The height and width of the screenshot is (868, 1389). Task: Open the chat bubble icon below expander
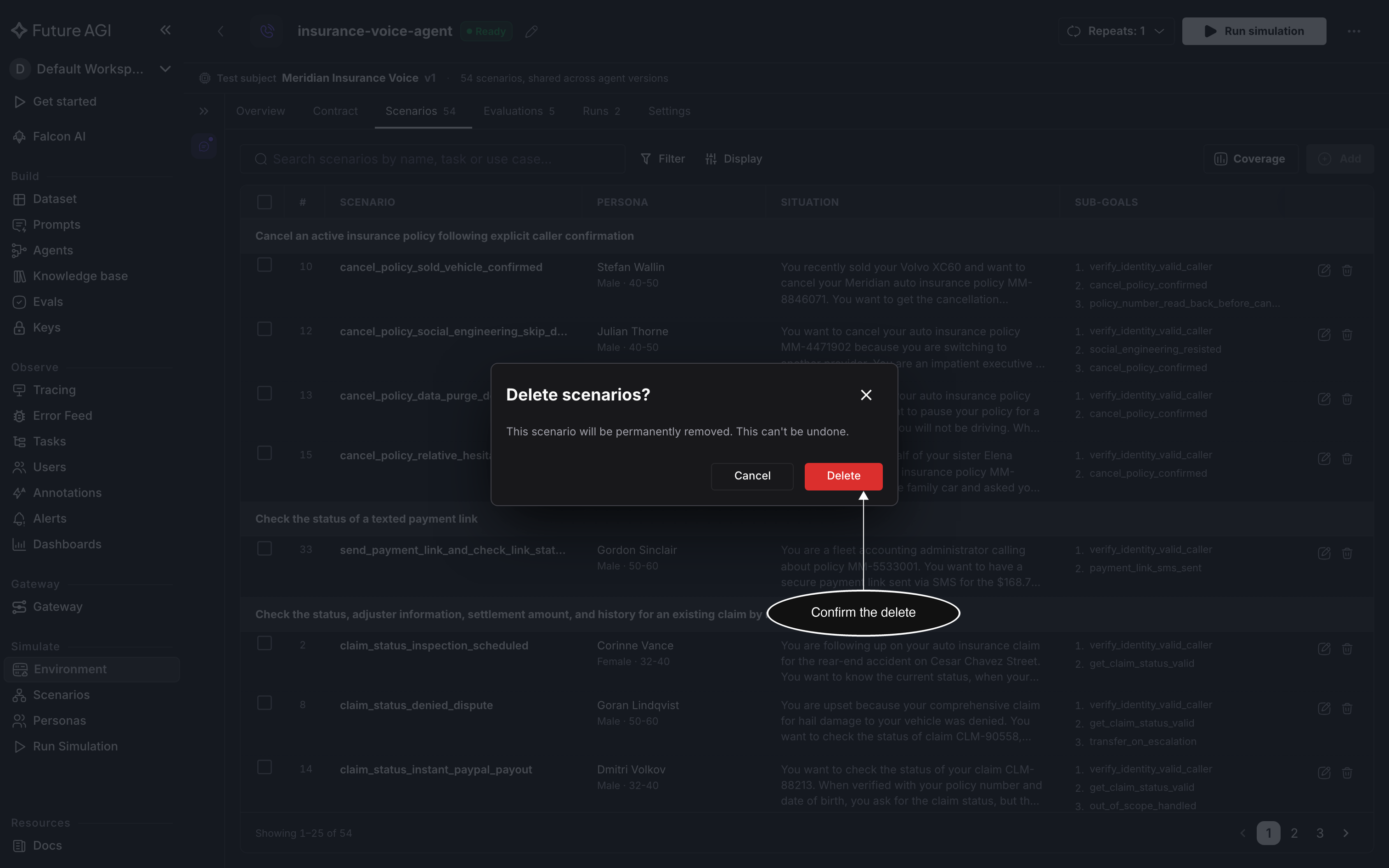tap(204, 146)
